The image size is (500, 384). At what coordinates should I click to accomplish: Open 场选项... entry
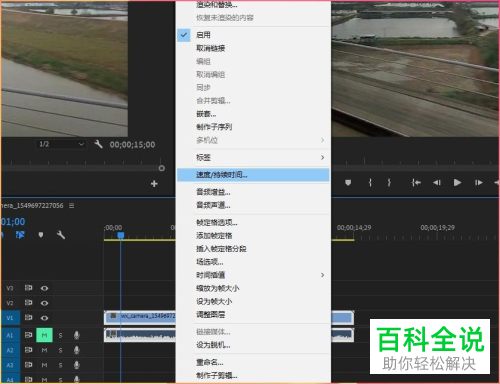pos(253,262)
